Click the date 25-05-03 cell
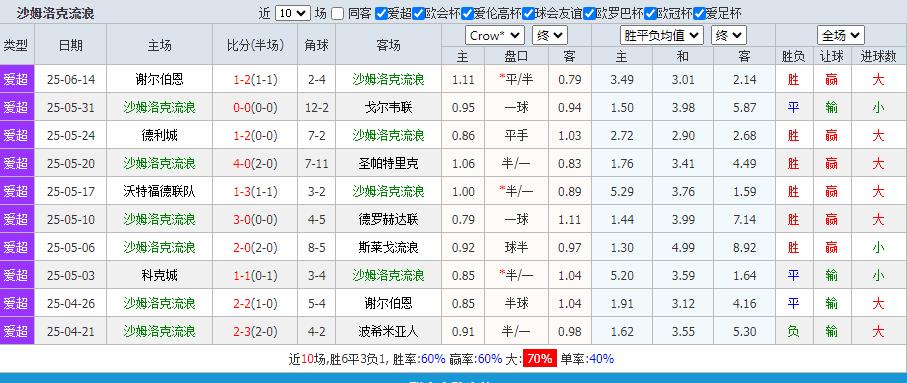907x383 pixels. click(71, 275)
